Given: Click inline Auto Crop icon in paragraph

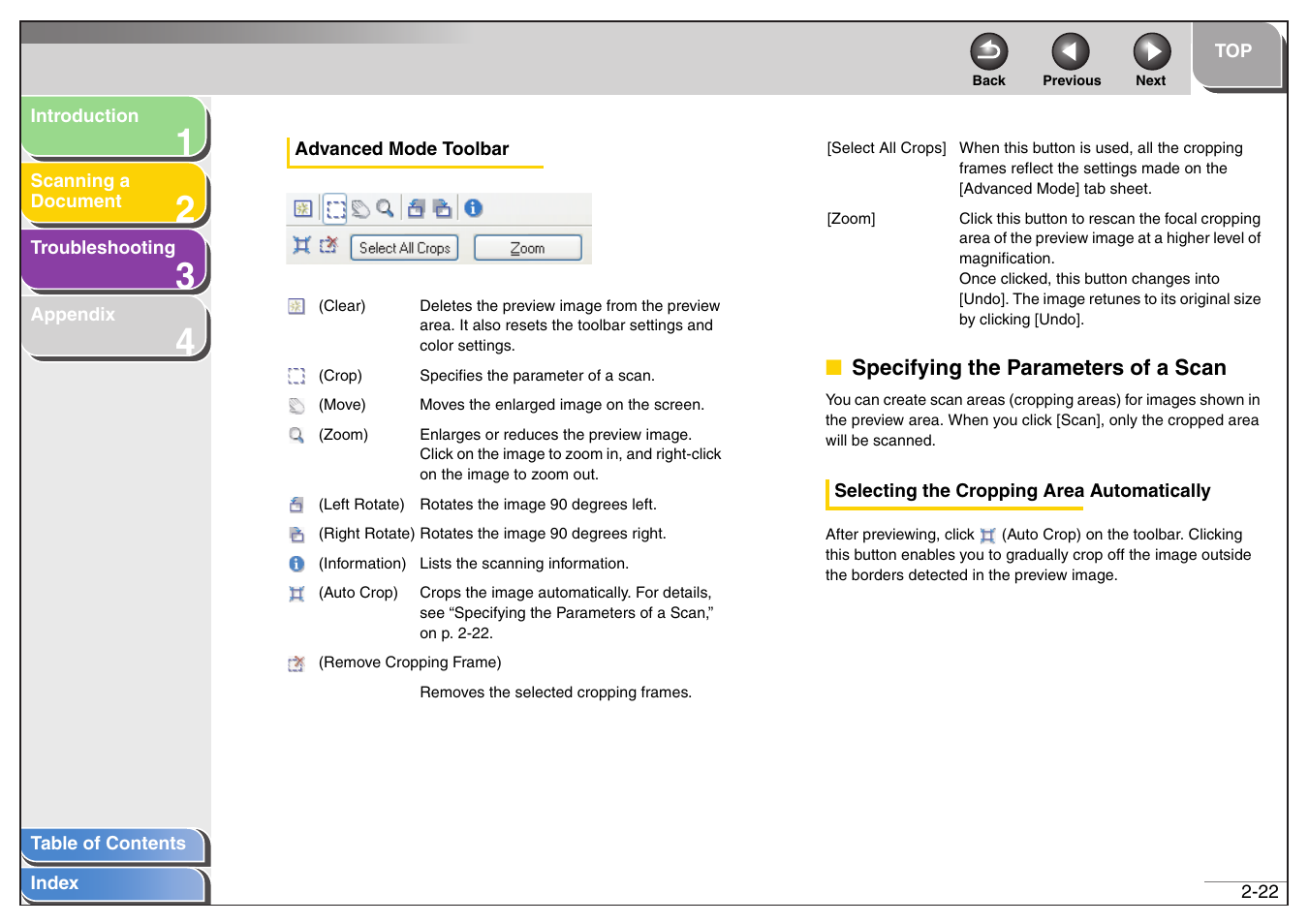Looking at the screenshot, I should 987,536.
